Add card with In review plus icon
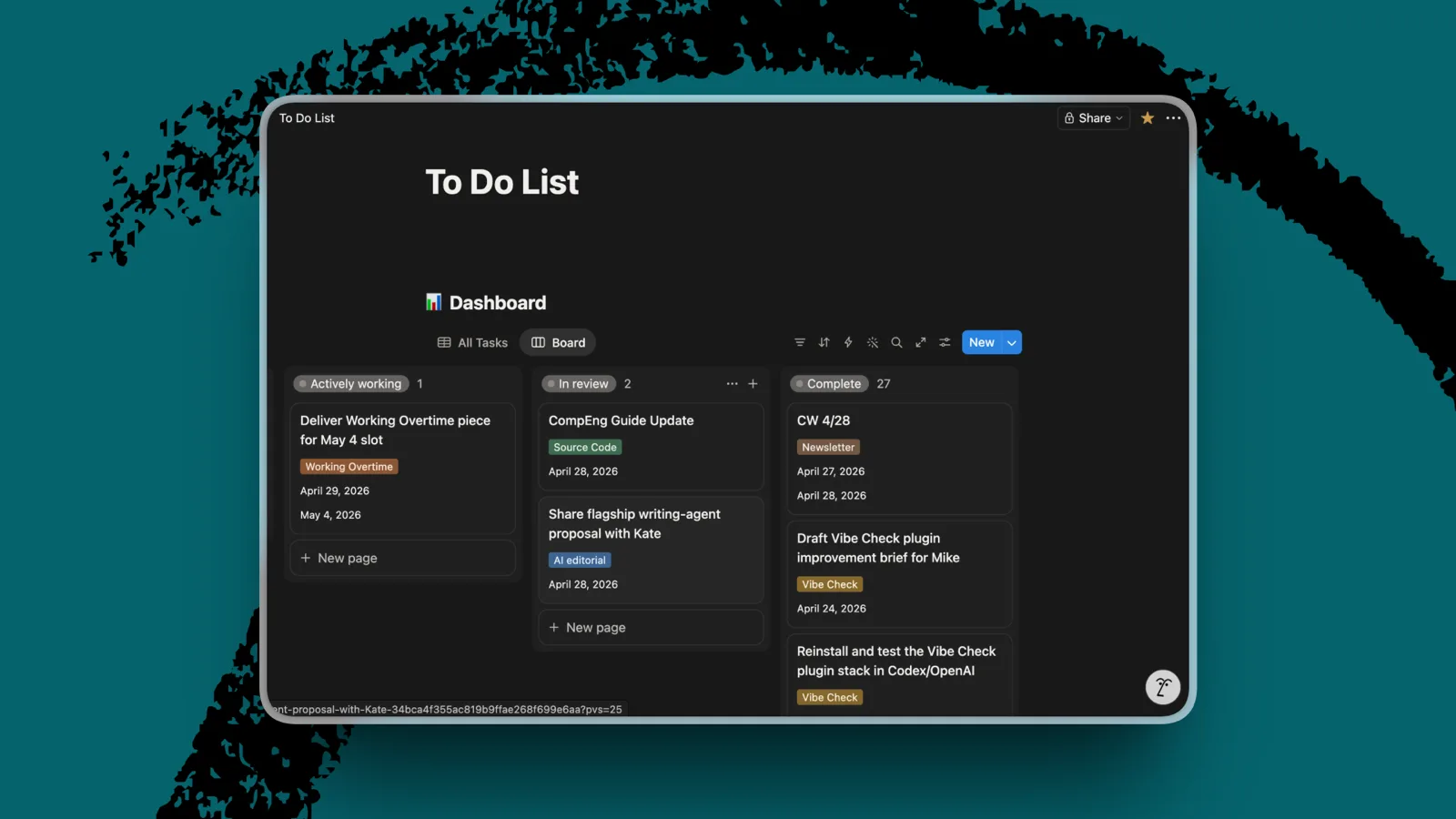This screenshot has height=819, width=1456. click(x=753, y=384)
